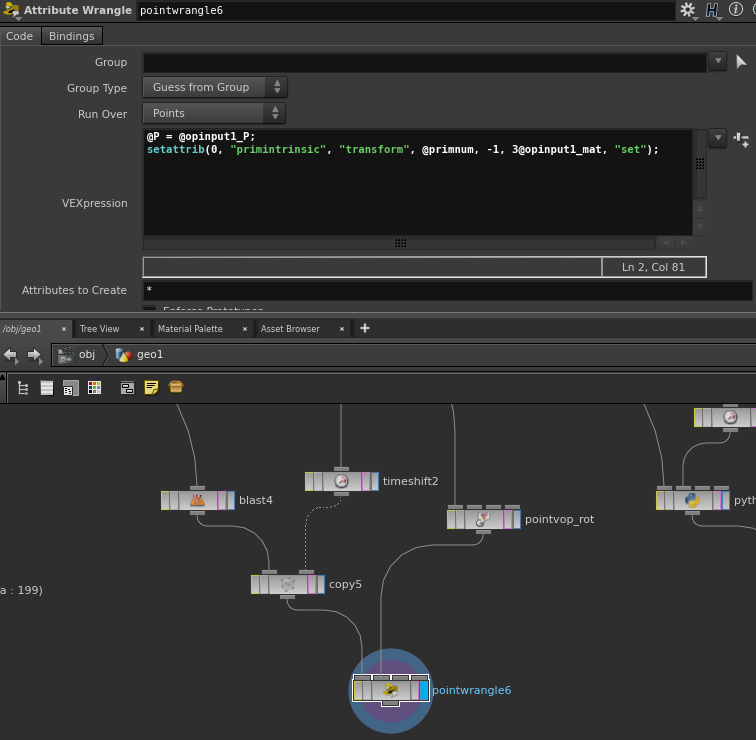Open the subnet box icon
The height and width of the screenshot is (740, 756).
click(x=176, y=387)
